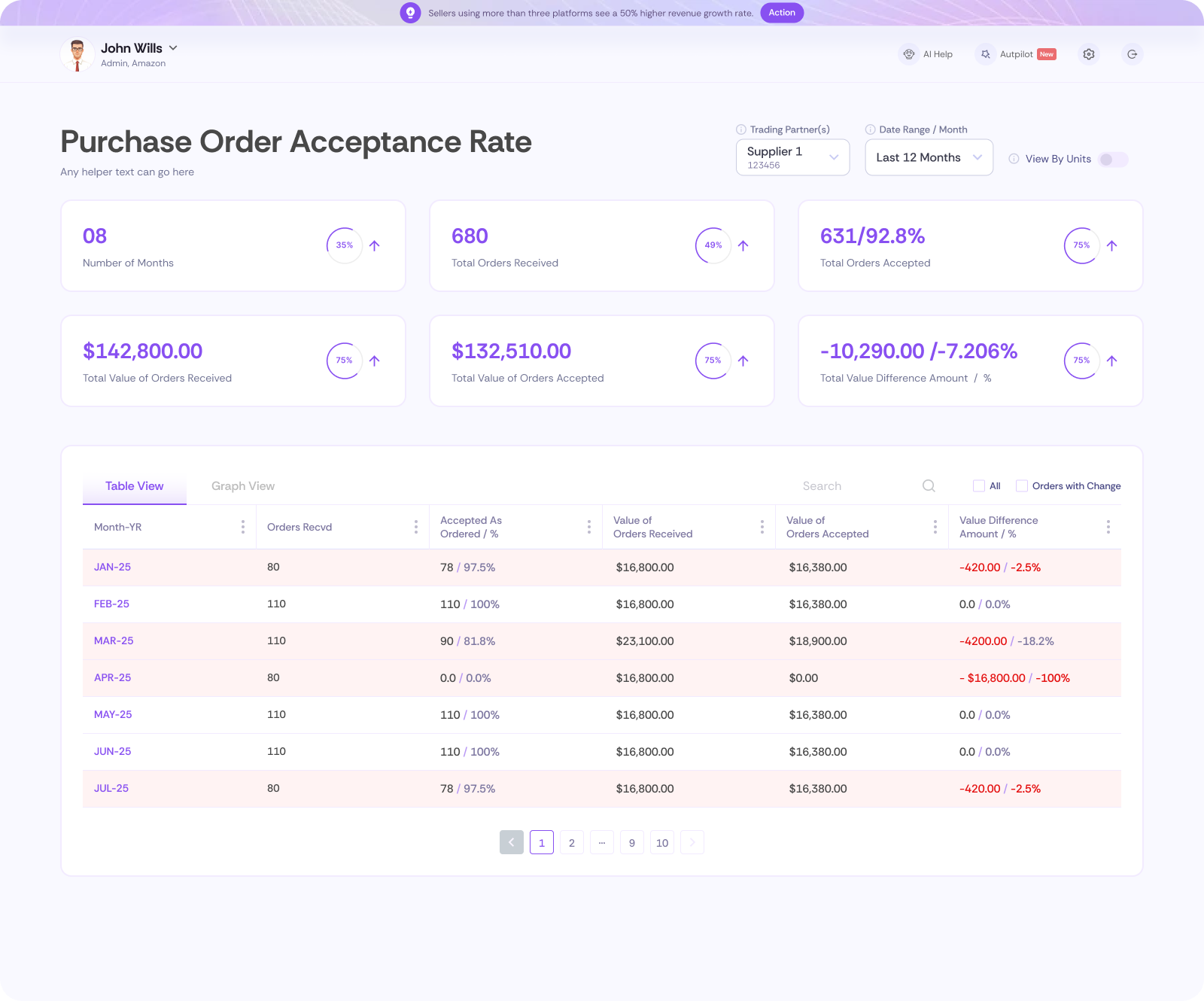Open Month-YR column options menu
This screenshot has height=1001, width=1204.
(242, 527)
